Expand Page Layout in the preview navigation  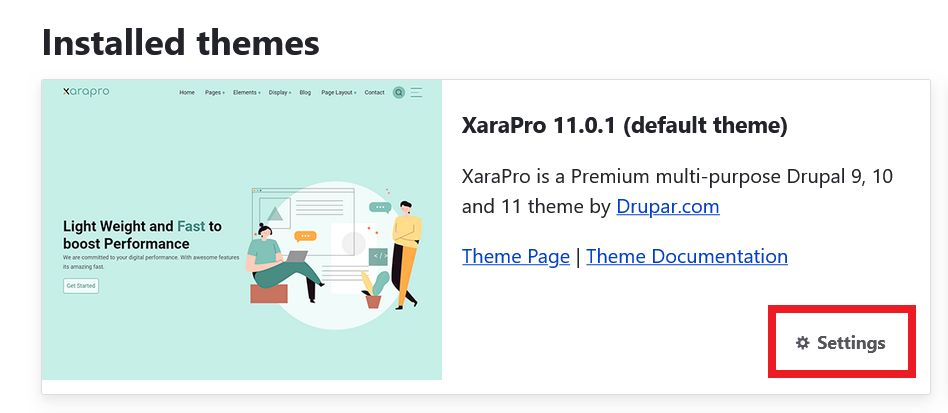click(339, 93)
